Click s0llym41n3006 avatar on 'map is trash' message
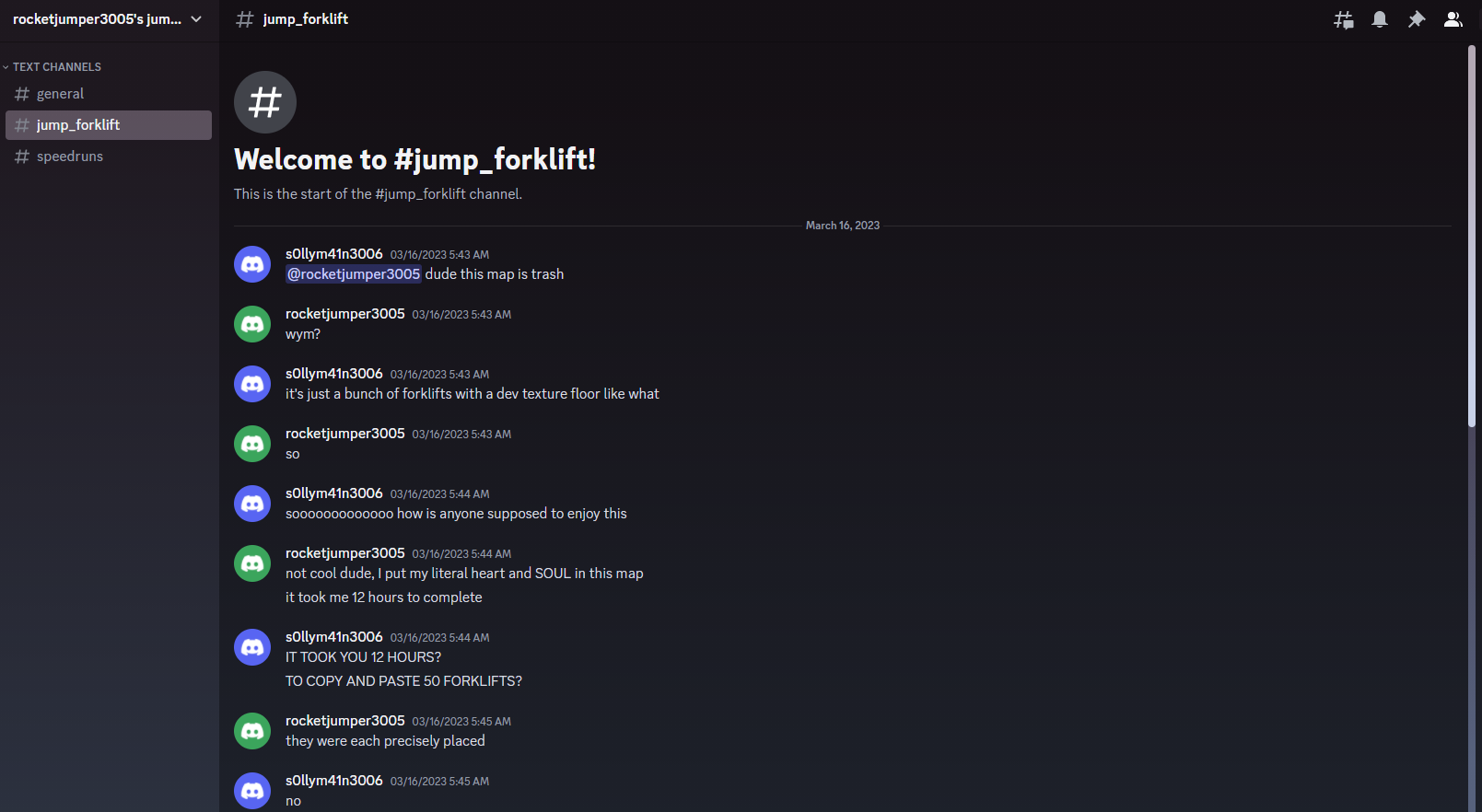Screen dimensions: 1482x812 point(252,264)
